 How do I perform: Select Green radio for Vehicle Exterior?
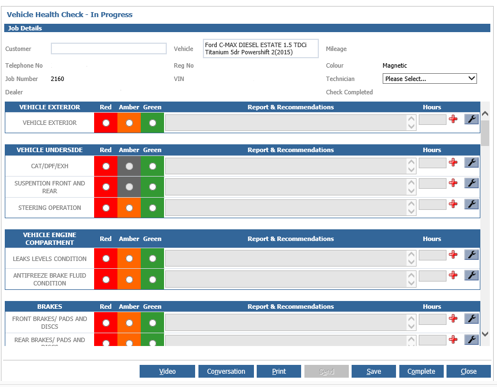click(153, 123)
